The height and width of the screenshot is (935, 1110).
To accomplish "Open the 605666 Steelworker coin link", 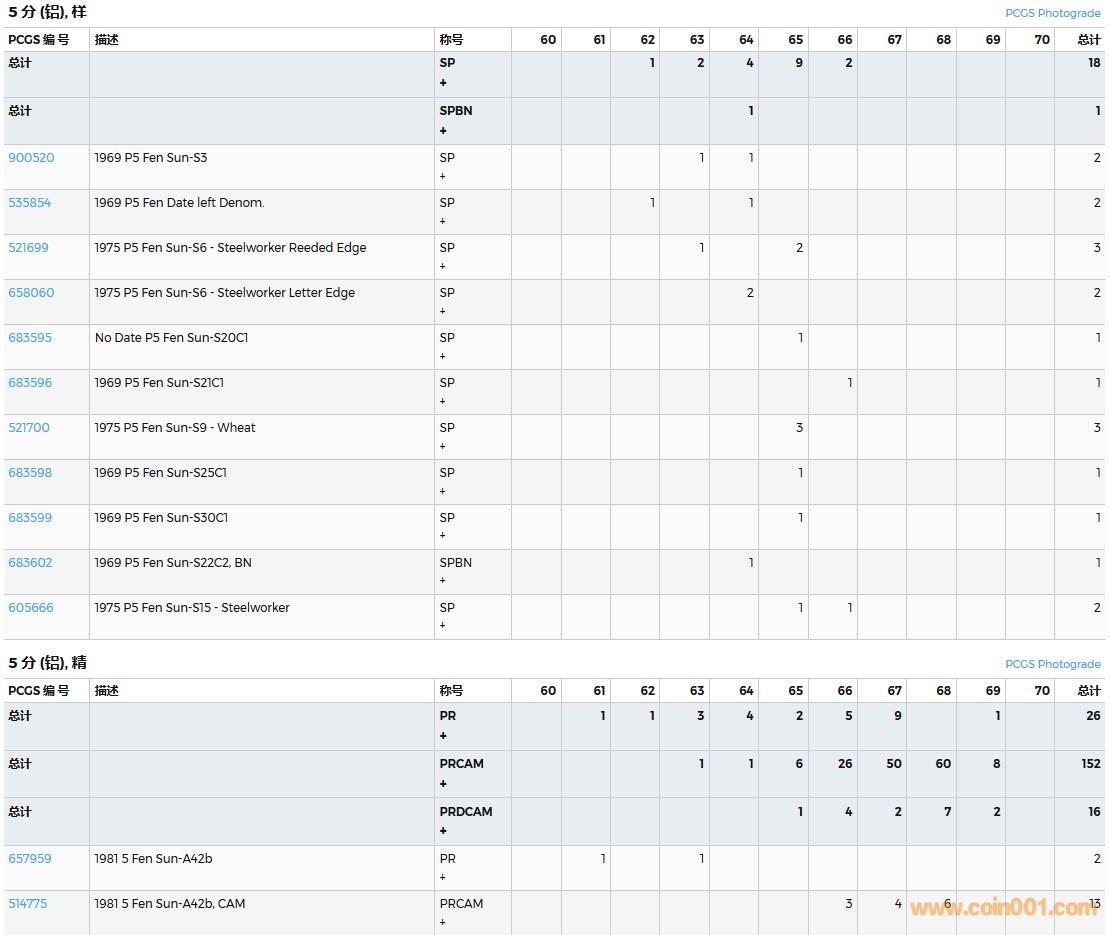I will point(31,608).
